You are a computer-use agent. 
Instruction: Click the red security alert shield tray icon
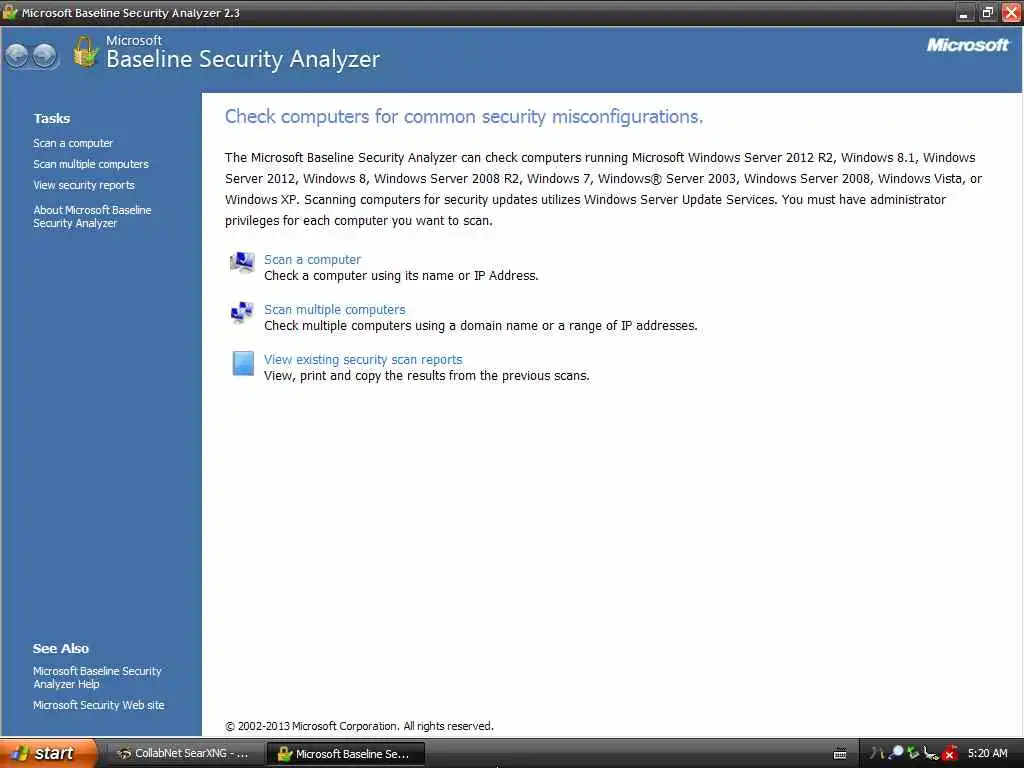tap(950, 754)
